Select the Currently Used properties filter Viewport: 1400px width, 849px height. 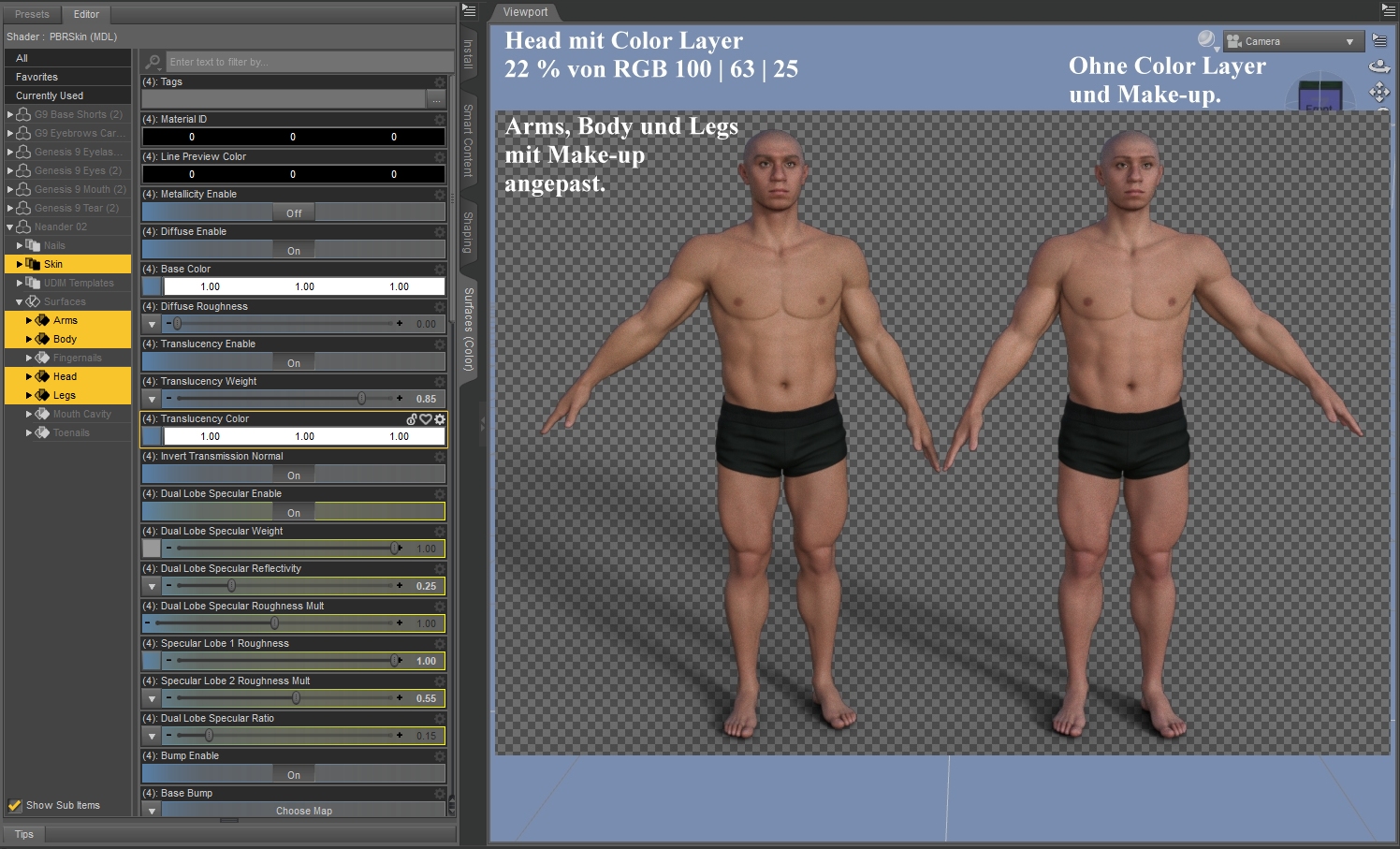67,95
